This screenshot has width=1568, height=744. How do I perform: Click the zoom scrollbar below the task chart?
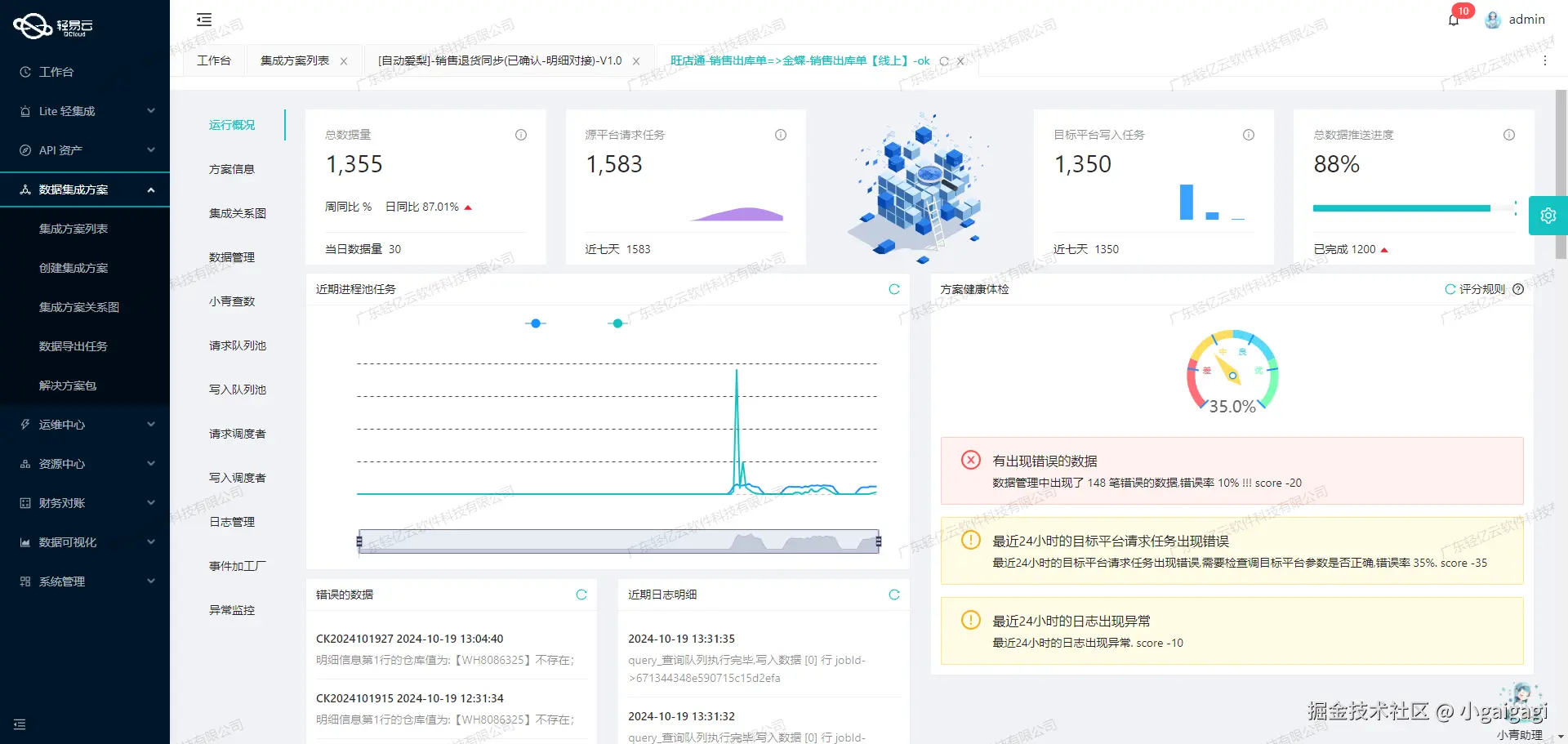[x=618, y=541]
